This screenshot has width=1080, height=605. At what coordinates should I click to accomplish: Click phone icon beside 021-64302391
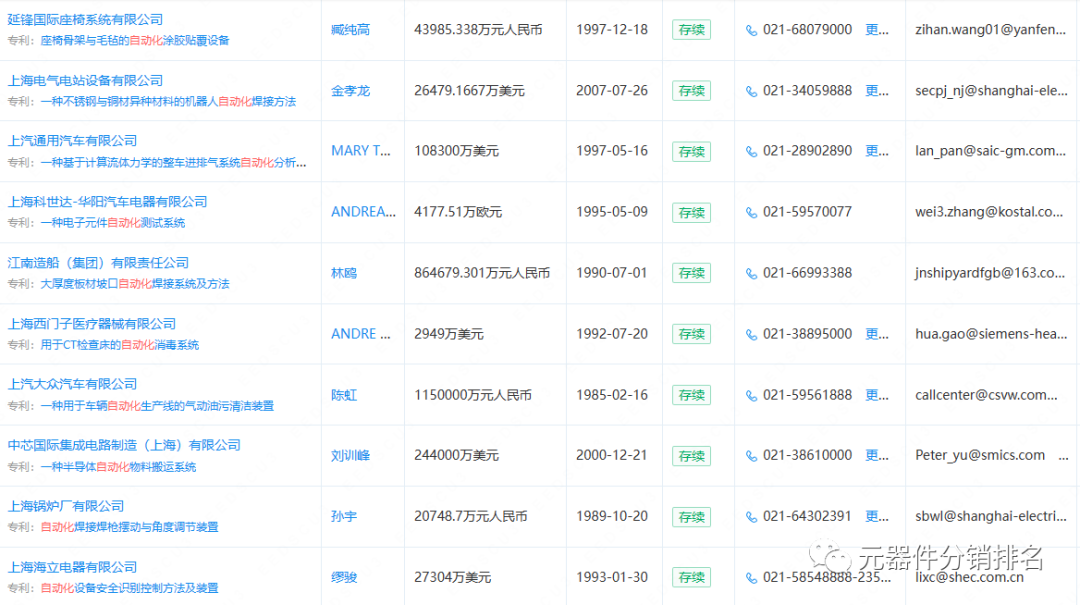[751, 517]
